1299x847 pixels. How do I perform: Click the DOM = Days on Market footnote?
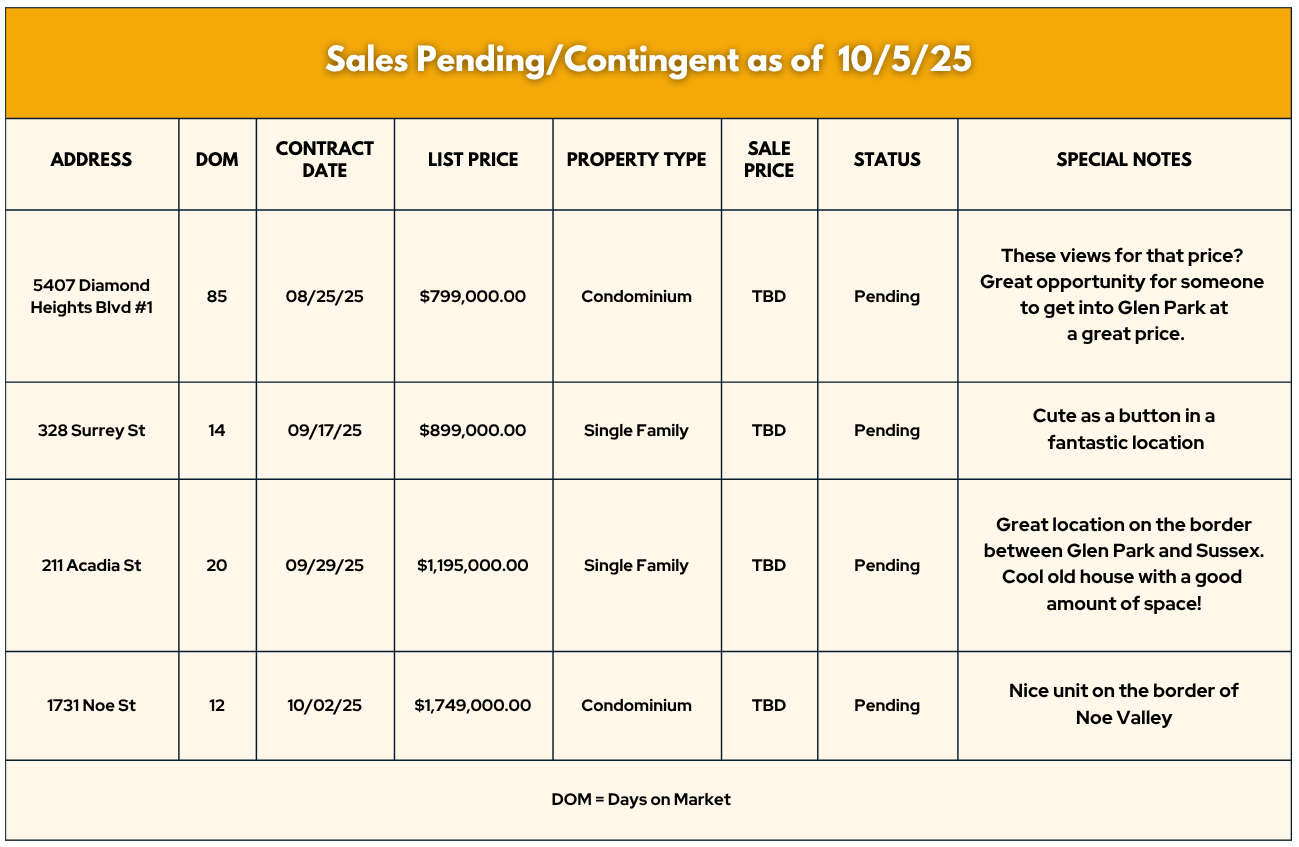point(641,799)
